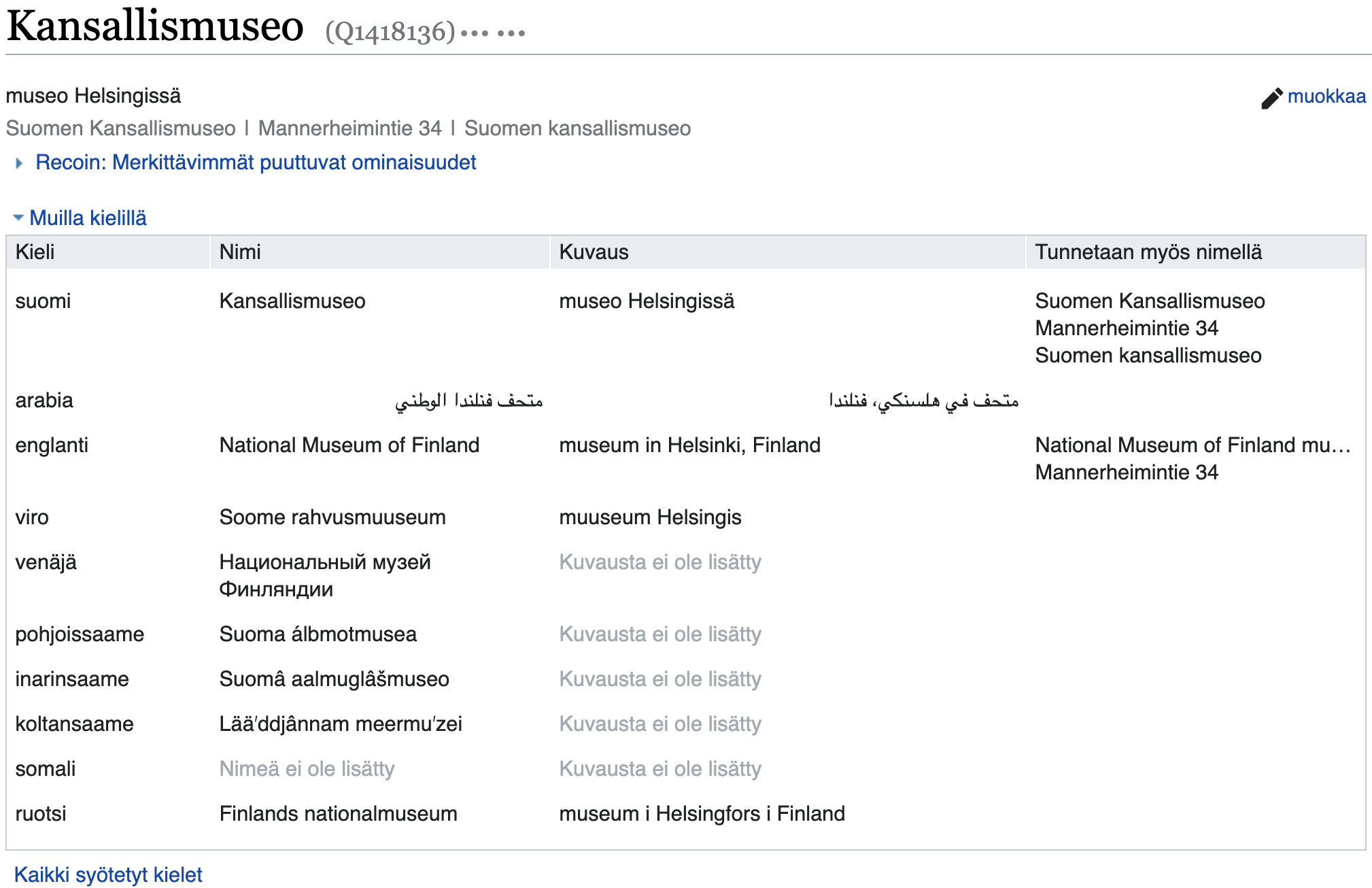Screen dimensions: 1372x888
Task: Click Lääʹddjânnam meermuʹzei name cell
Action: (341, 724)
